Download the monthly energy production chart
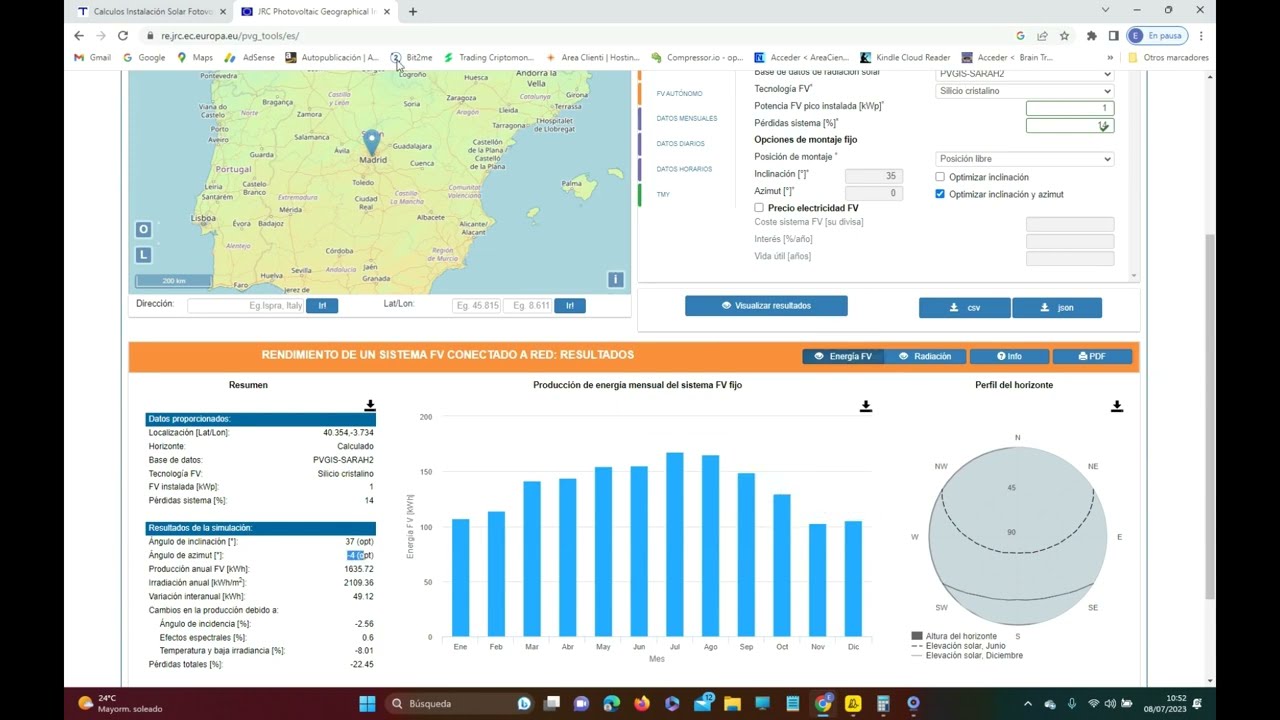This screenshot has height=720, width=1280. [x=866, y=406]
